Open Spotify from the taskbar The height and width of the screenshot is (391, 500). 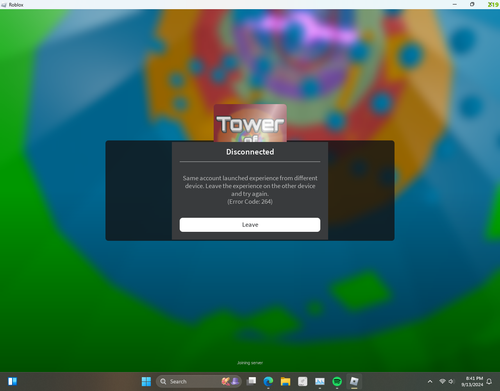coord(337,381)
